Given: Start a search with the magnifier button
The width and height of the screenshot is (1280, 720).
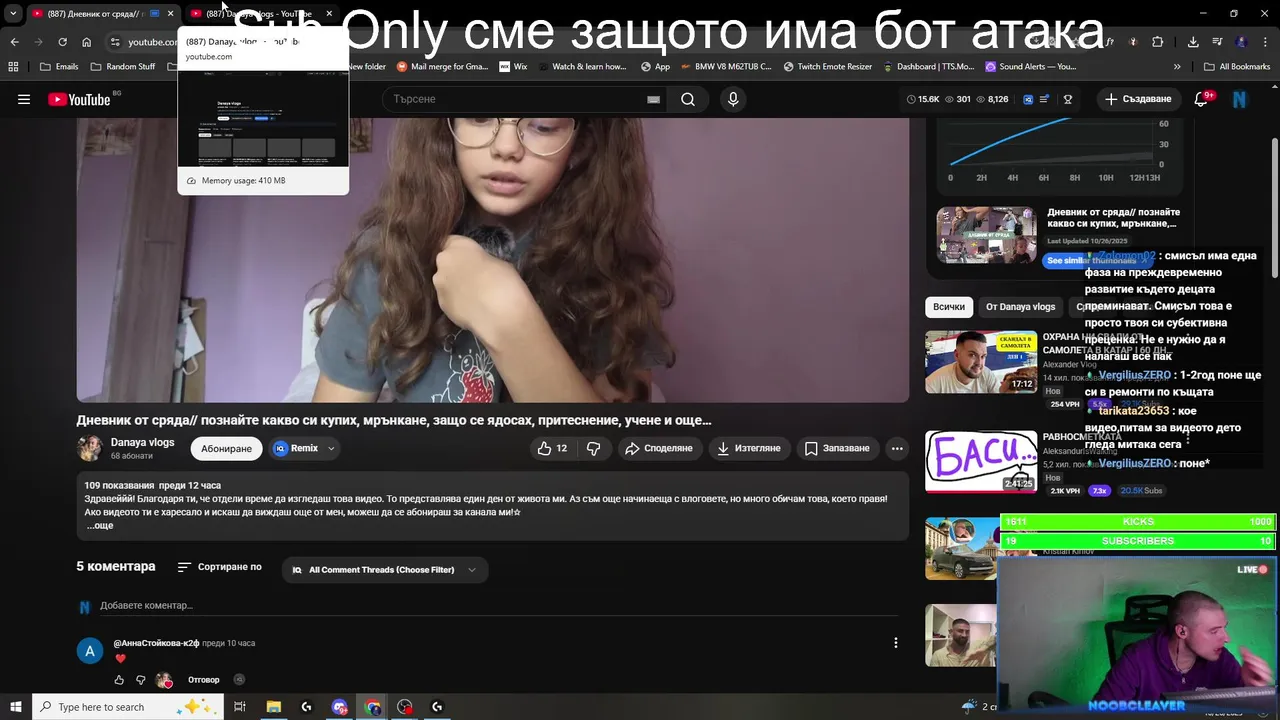Looking at the screenshot, I should tap(688, 99).
